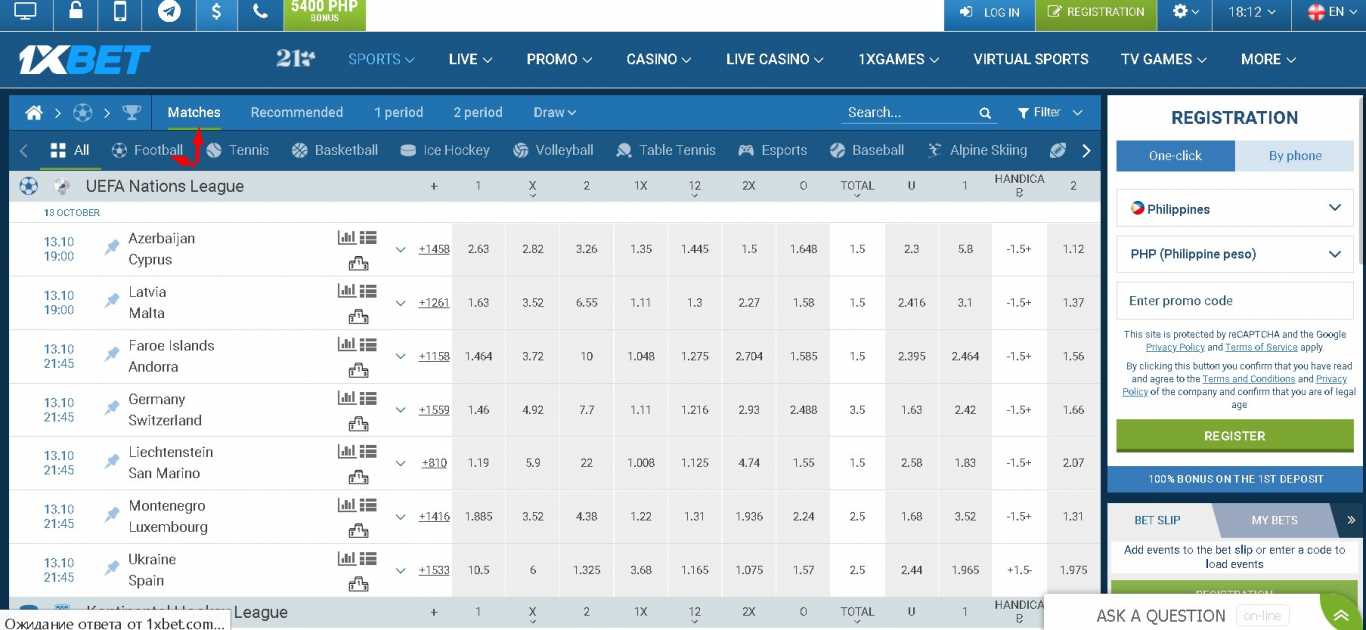Click the promo code input field
Image resolution: width=1366 pixels, height=630 pixels.
(x=1235, y=300)
